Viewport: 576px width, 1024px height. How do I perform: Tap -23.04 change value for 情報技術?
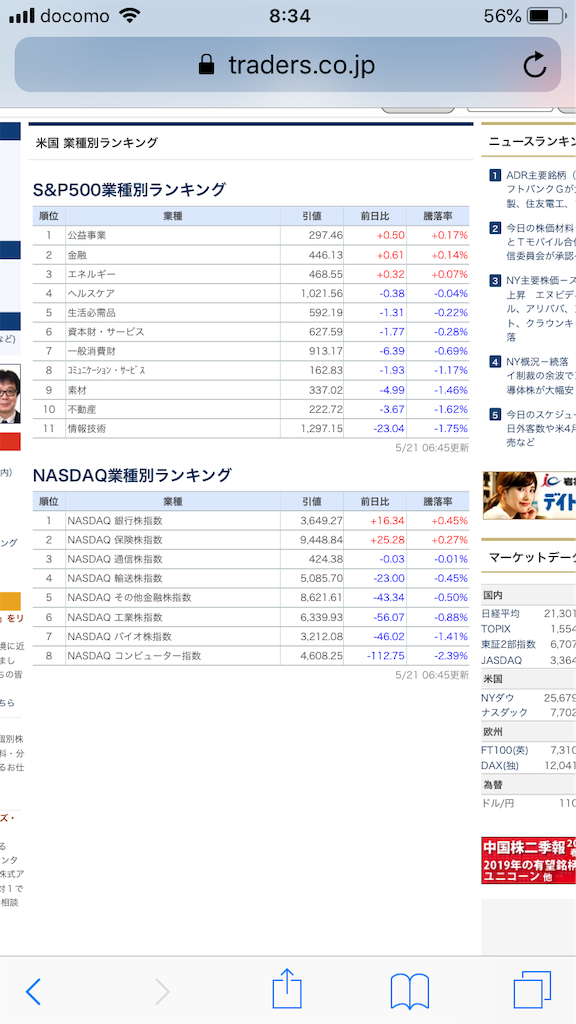389,428
